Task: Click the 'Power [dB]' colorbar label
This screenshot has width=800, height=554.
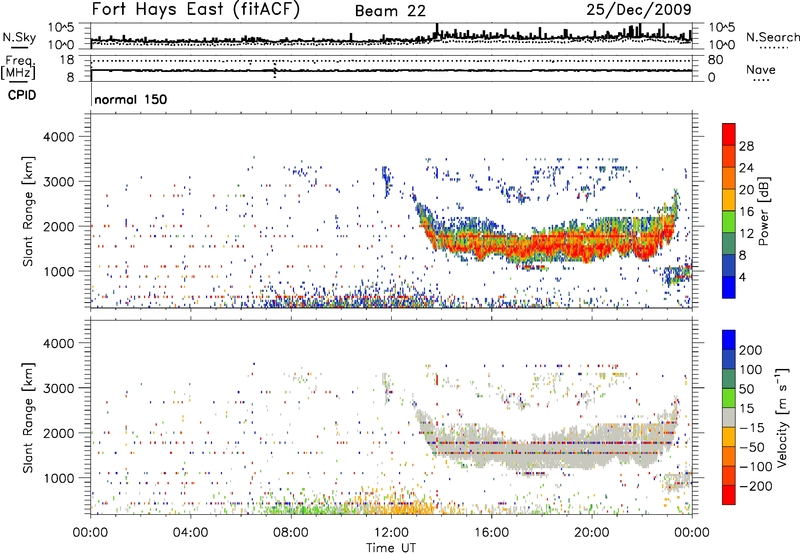Action: coord(764,212)
